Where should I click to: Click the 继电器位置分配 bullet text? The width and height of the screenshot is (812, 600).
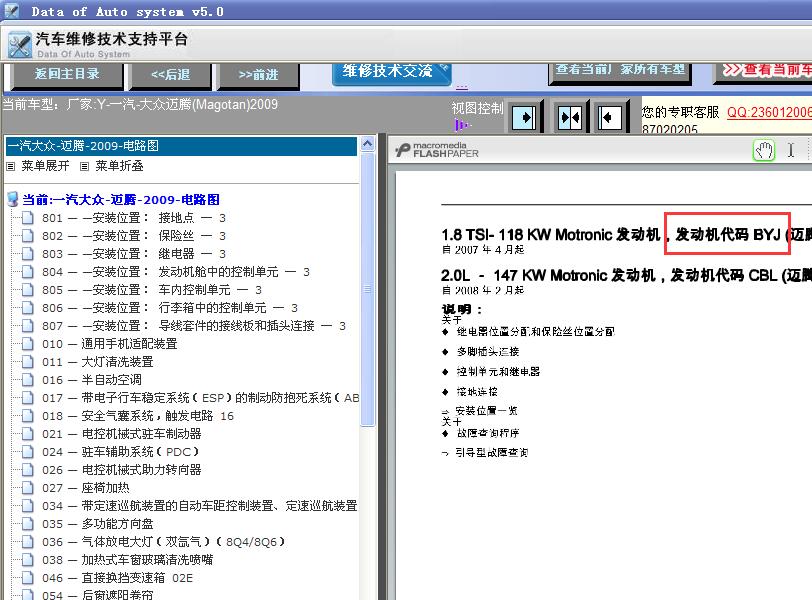coord(535,331)
